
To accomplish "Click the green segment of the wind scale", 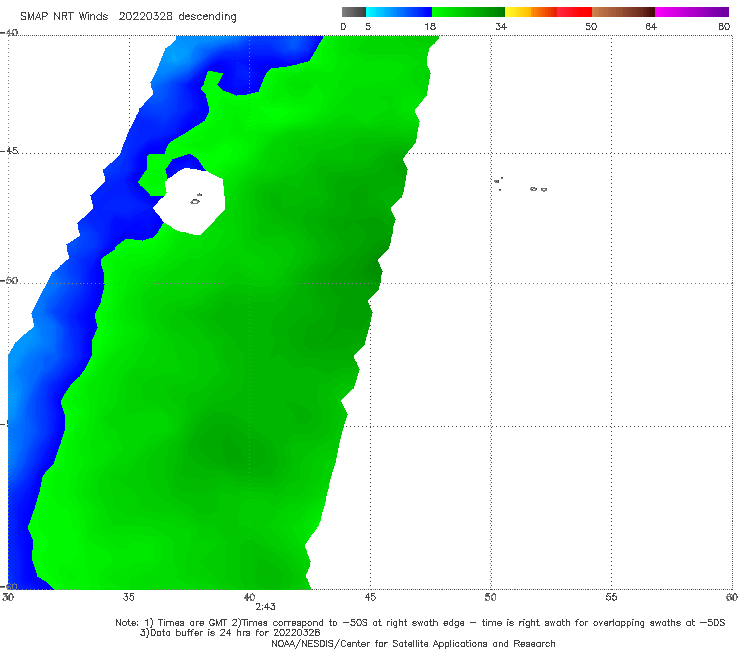I will (468, 12).
